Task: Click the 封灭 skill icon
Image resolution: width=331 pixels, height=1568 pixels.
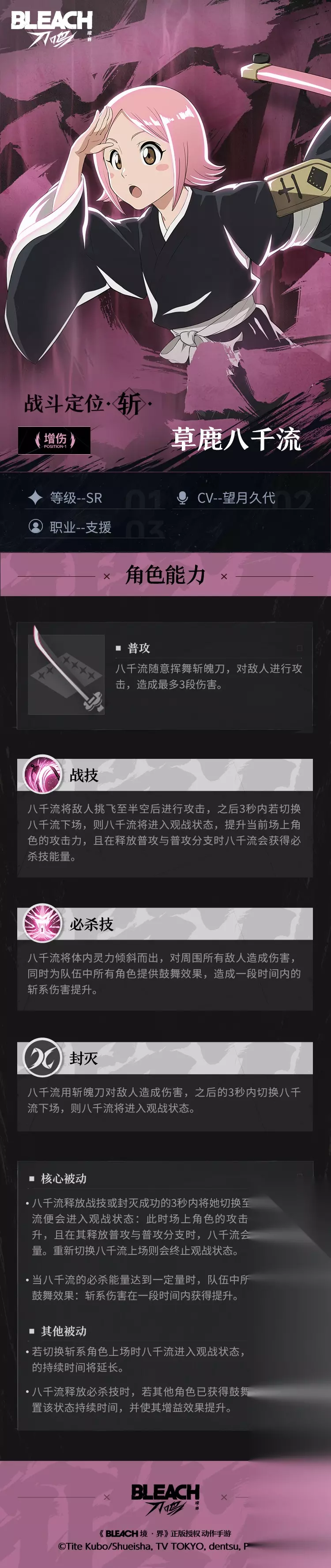Action: pos(42,1057)
